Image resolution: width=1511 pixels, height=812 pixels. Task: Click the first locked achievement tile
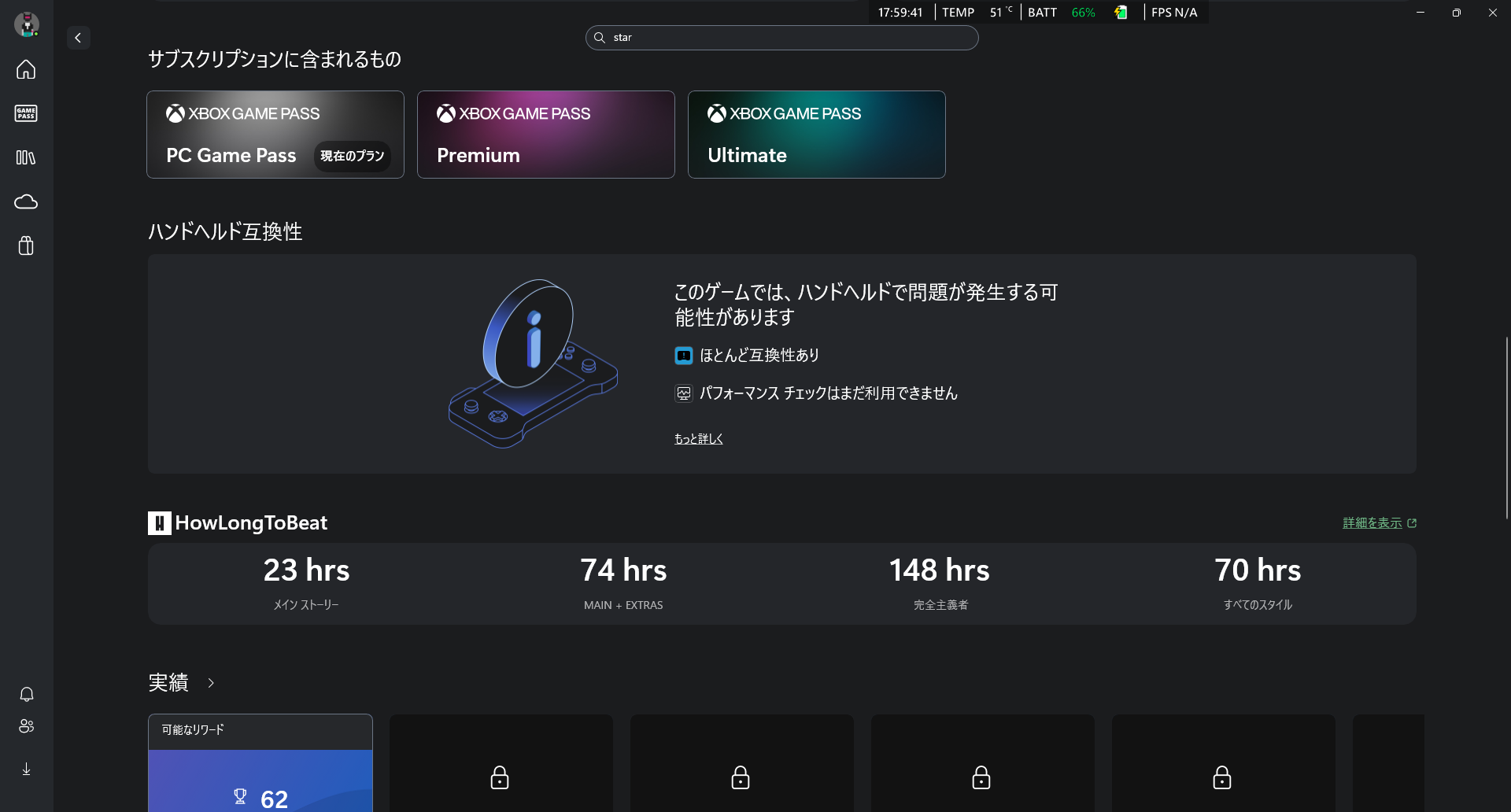point(501,763)
